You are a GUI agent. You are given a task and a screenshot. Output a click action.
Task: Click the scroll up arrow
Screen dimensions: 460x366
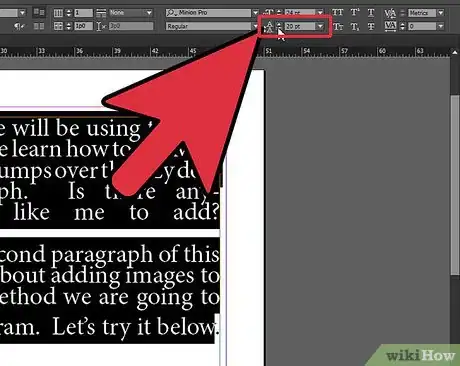coord(455,52)
